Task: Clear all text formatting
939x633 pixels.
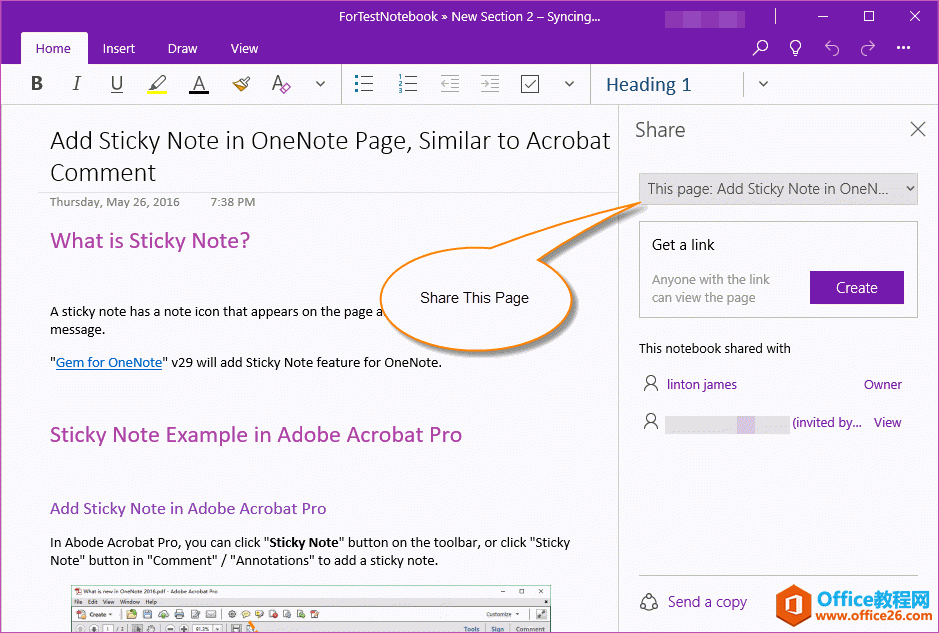Action: click(x=281, y=84)
